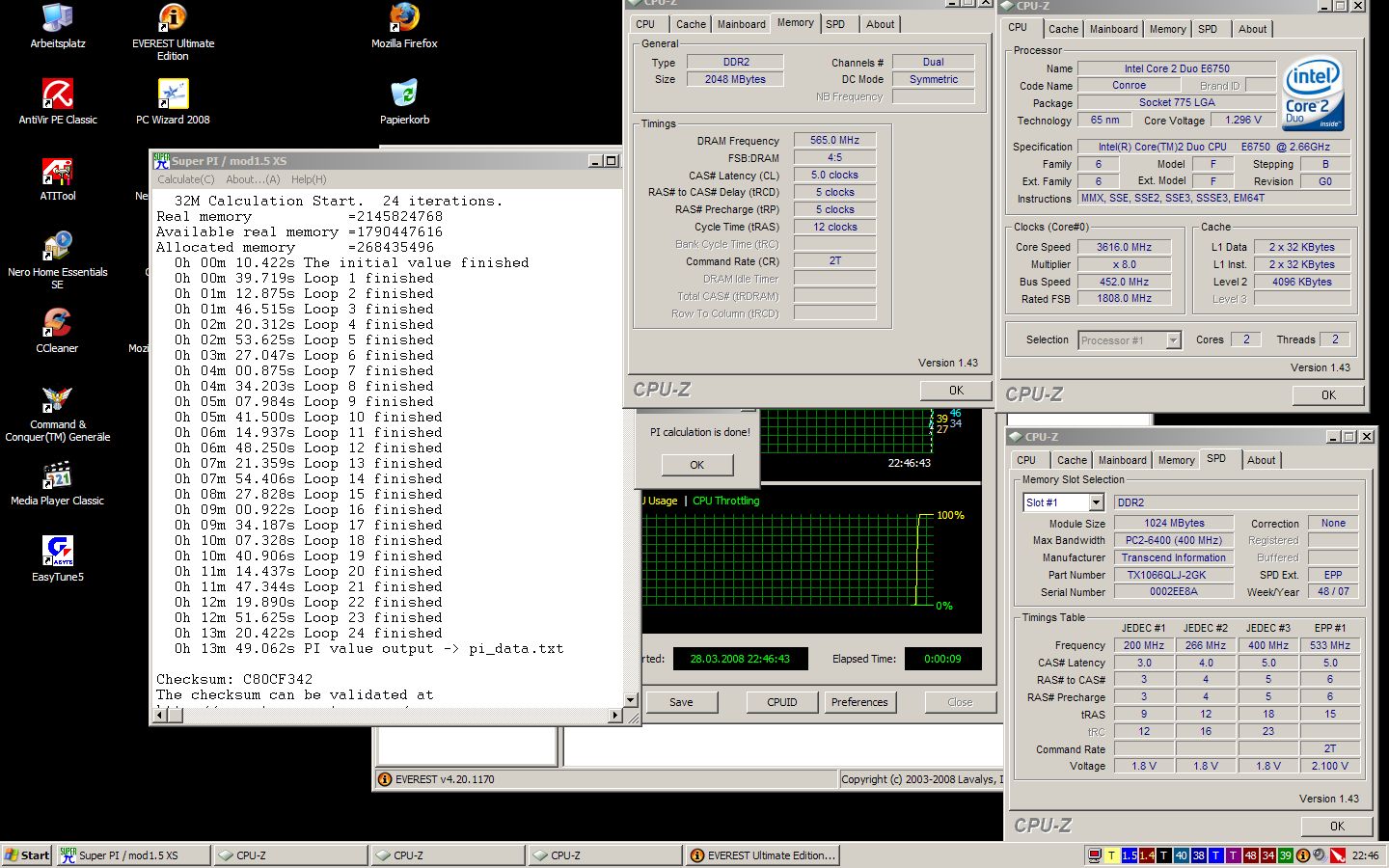Screen dimensions: 1389x868
Task: Open the Processor #1 selection dropdown
Action: coord(1173,339)
